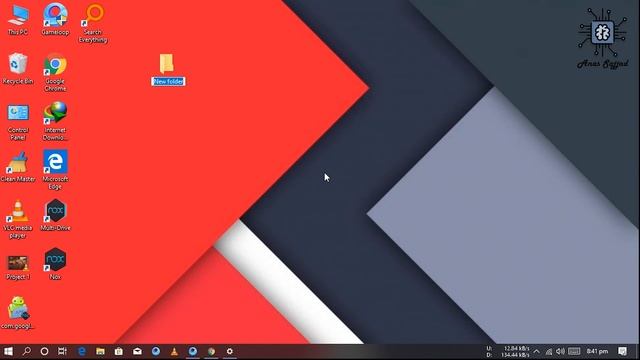Viewport: 640px width, 360px height.
Task: Click the network speed meter U: / D: readout
Action: tap(508, 351)
